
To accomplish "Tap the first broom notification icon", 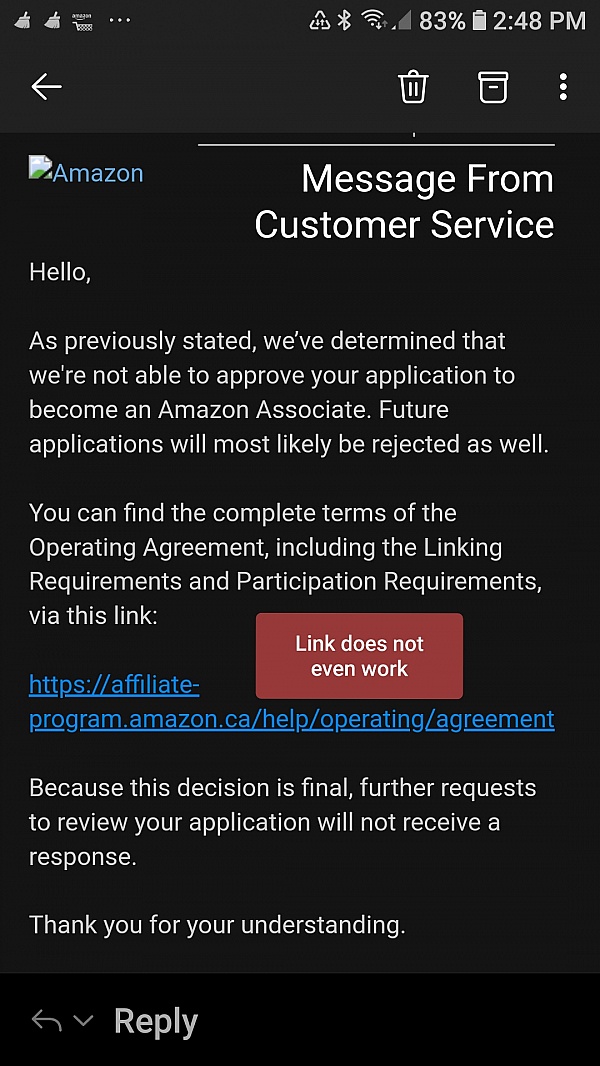I will (x=22, y=20).
